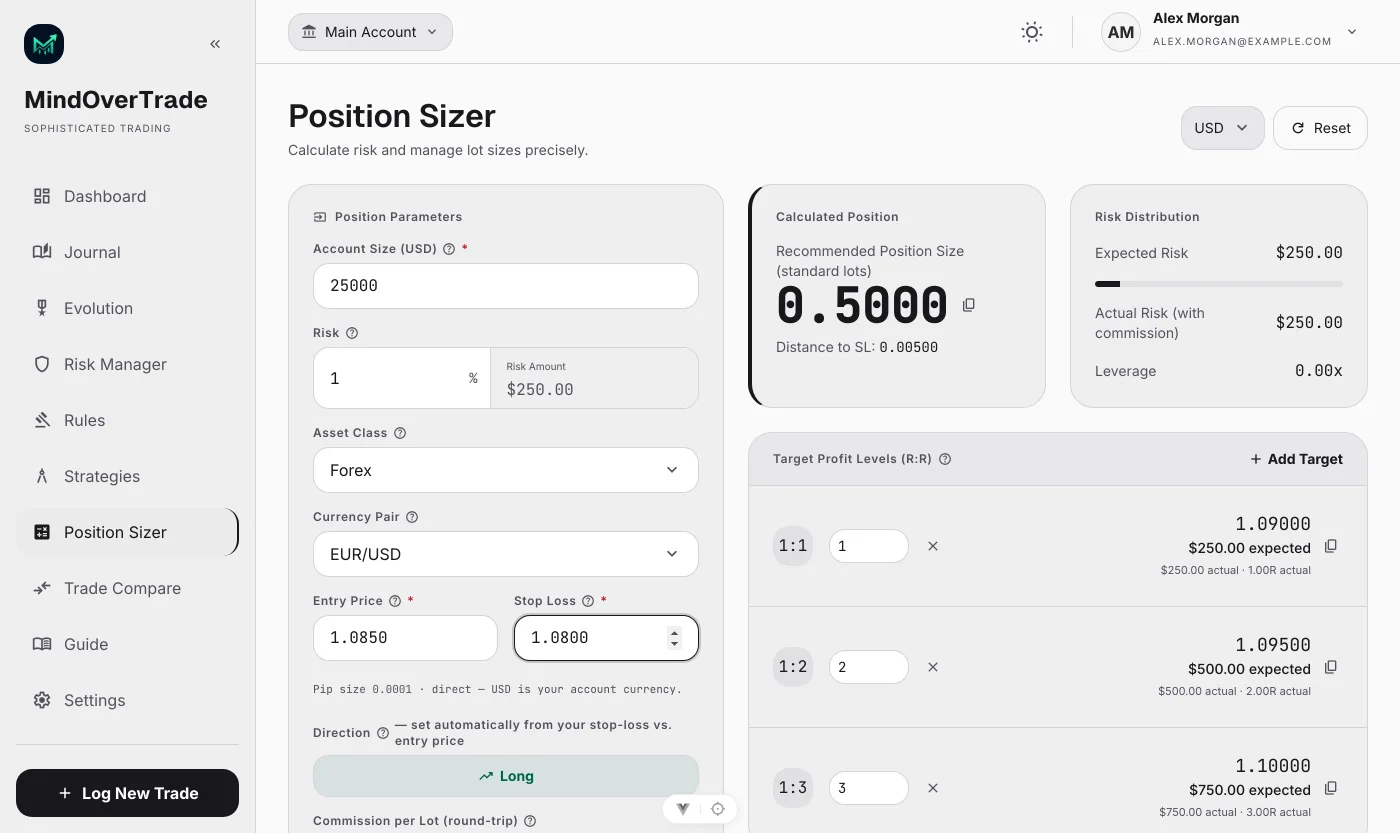Viewport: 1400px width, 833px height.
Task: Click the Reset button
Action: pos(1320,128)
